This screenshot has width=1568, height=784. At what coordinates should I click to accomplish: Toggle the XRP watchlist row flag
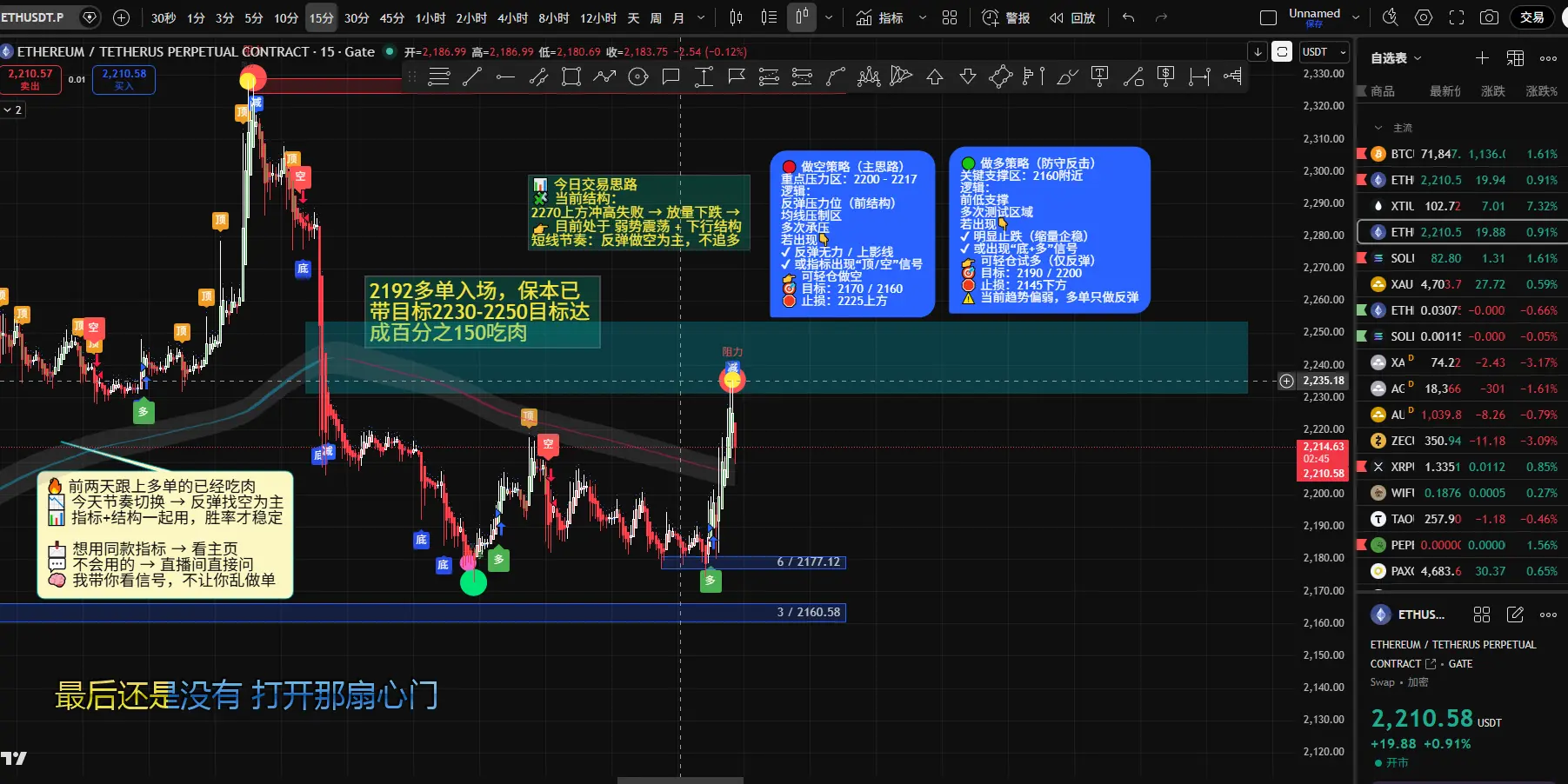coord(1362,467)
